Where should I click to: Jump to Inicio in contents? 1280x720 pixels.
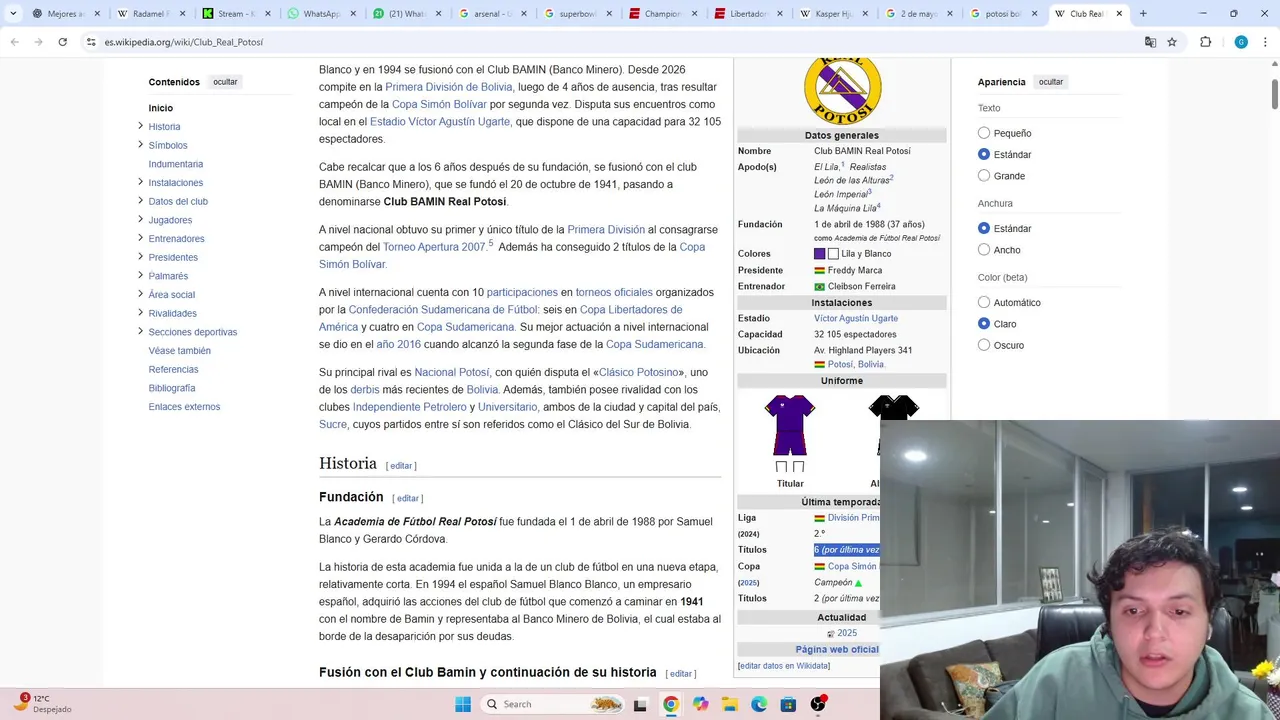[x=161, y=108]
